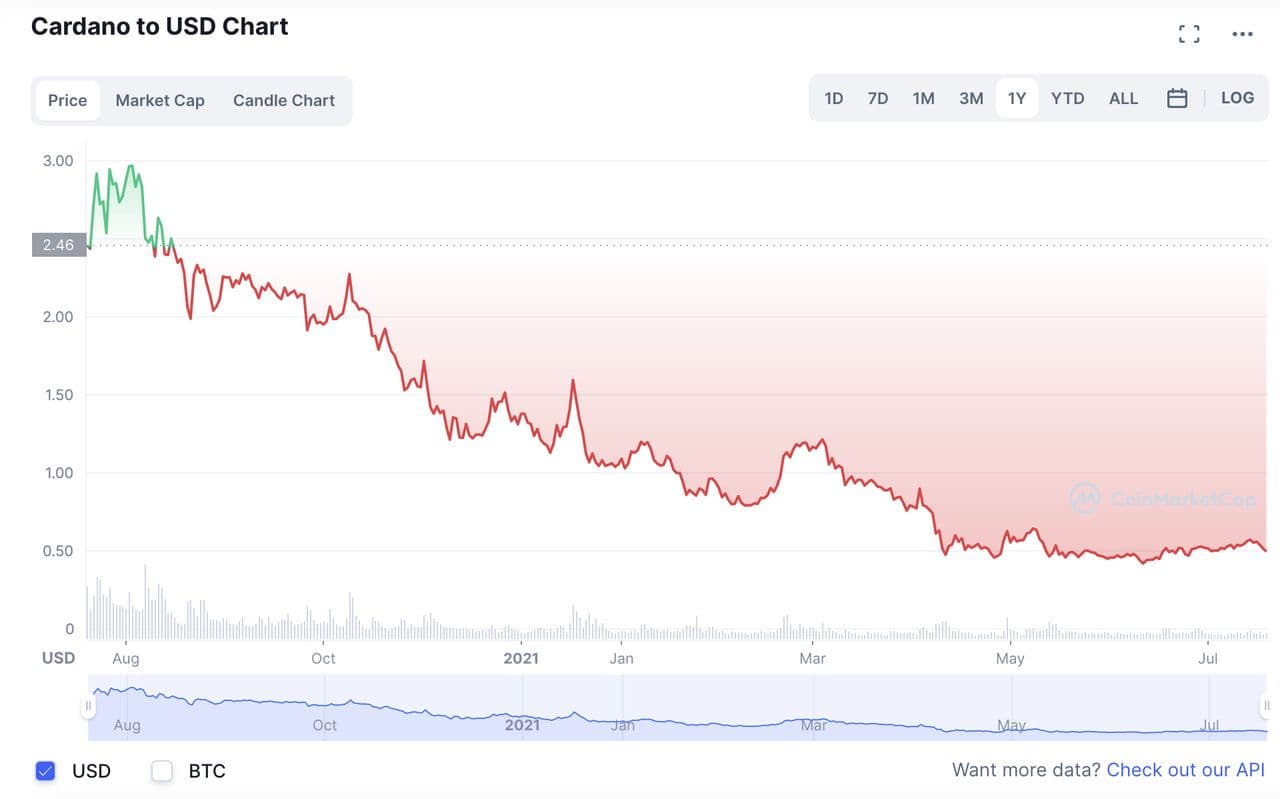This screenshot has width=1280, height=799.
Task: Select YTD time range
Action: (x=1067, y=98)
